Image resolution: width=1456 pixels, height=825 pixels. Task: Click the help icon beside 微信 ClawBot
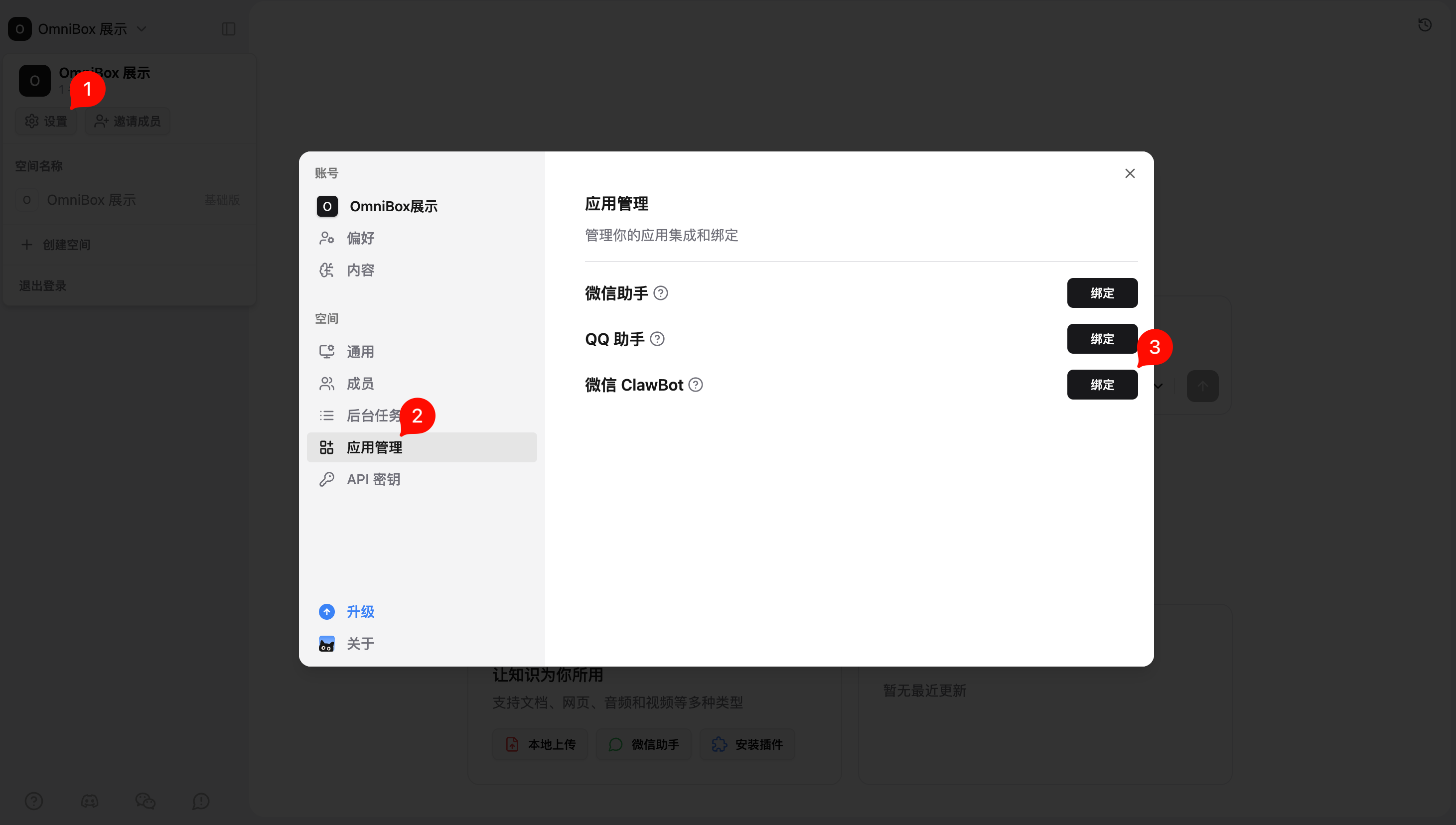tap(696, 385)
